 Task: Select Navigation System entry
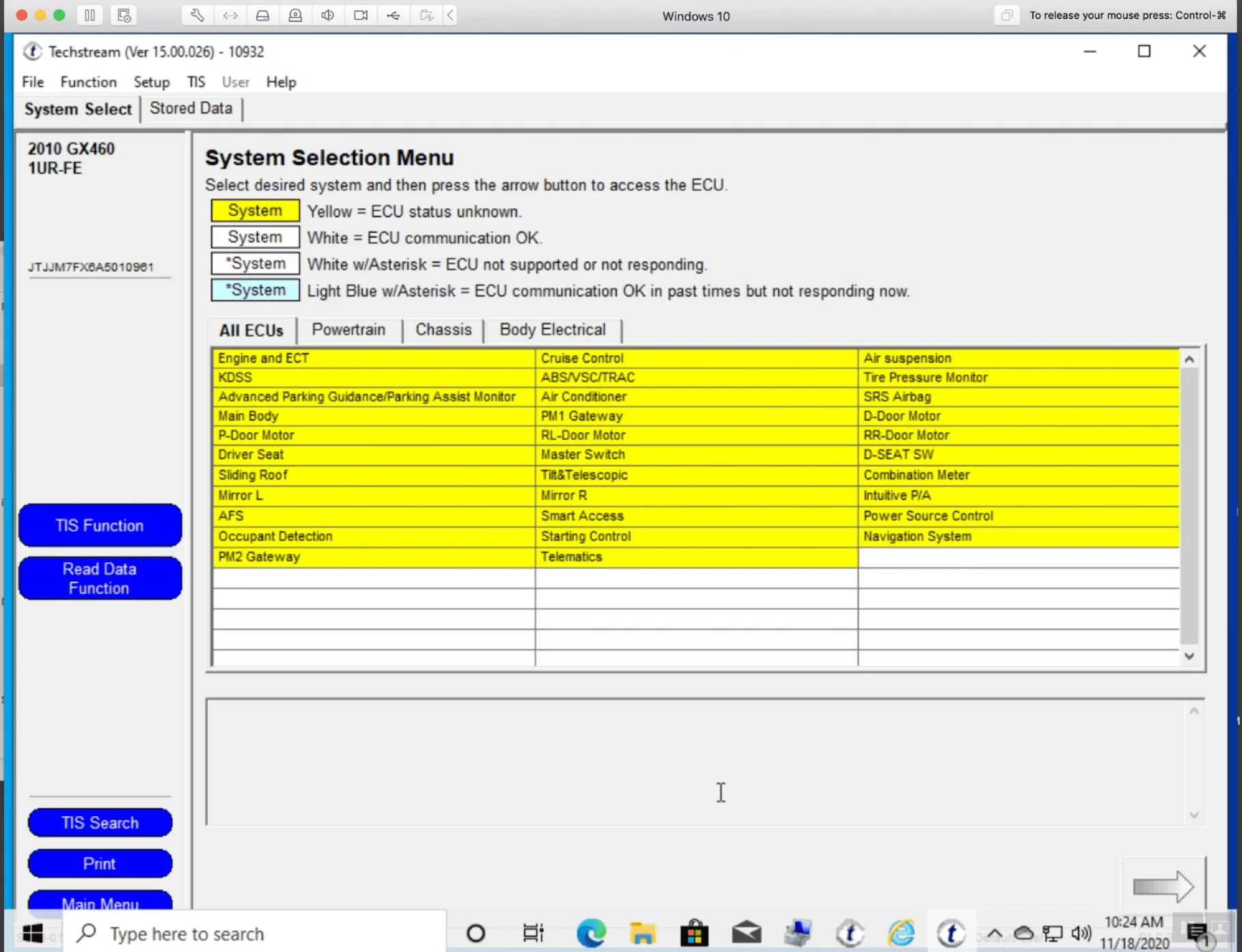pyautogui.click(x=1019, y=536)
